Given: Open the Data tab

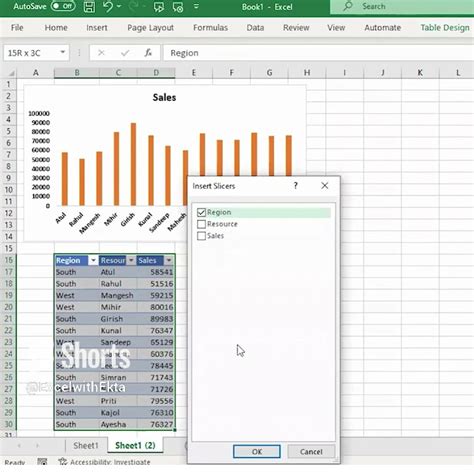Looking at the screenshot, I should pos(255,28).
